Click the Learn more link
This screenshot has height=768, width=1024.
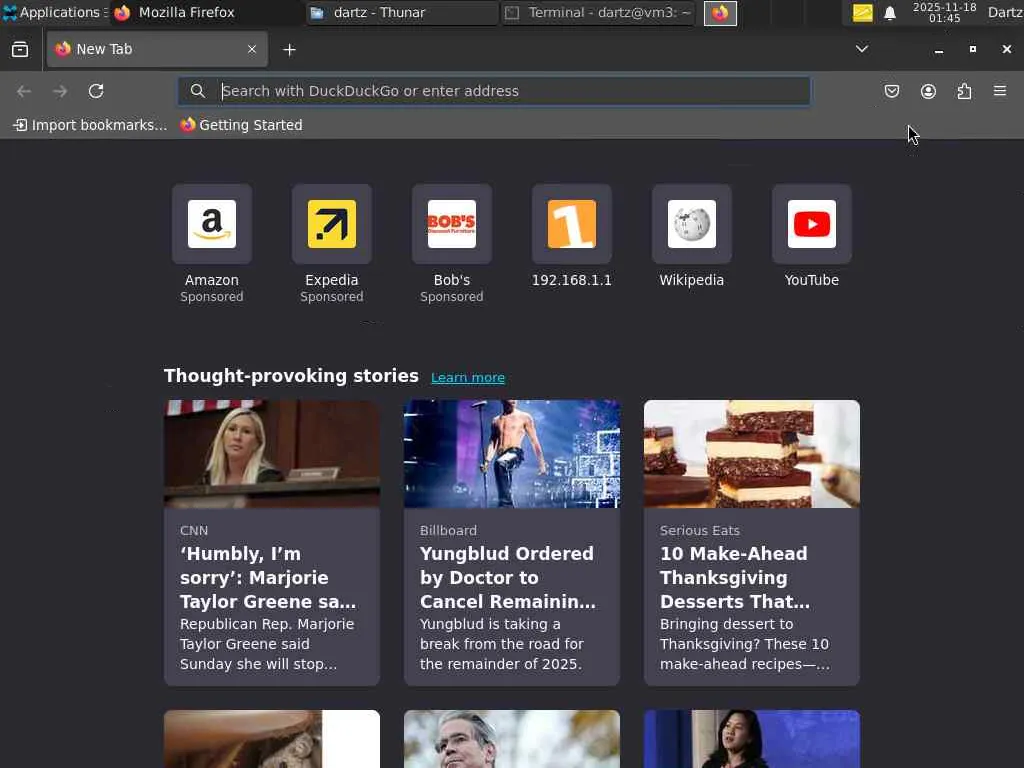(468, 377)
